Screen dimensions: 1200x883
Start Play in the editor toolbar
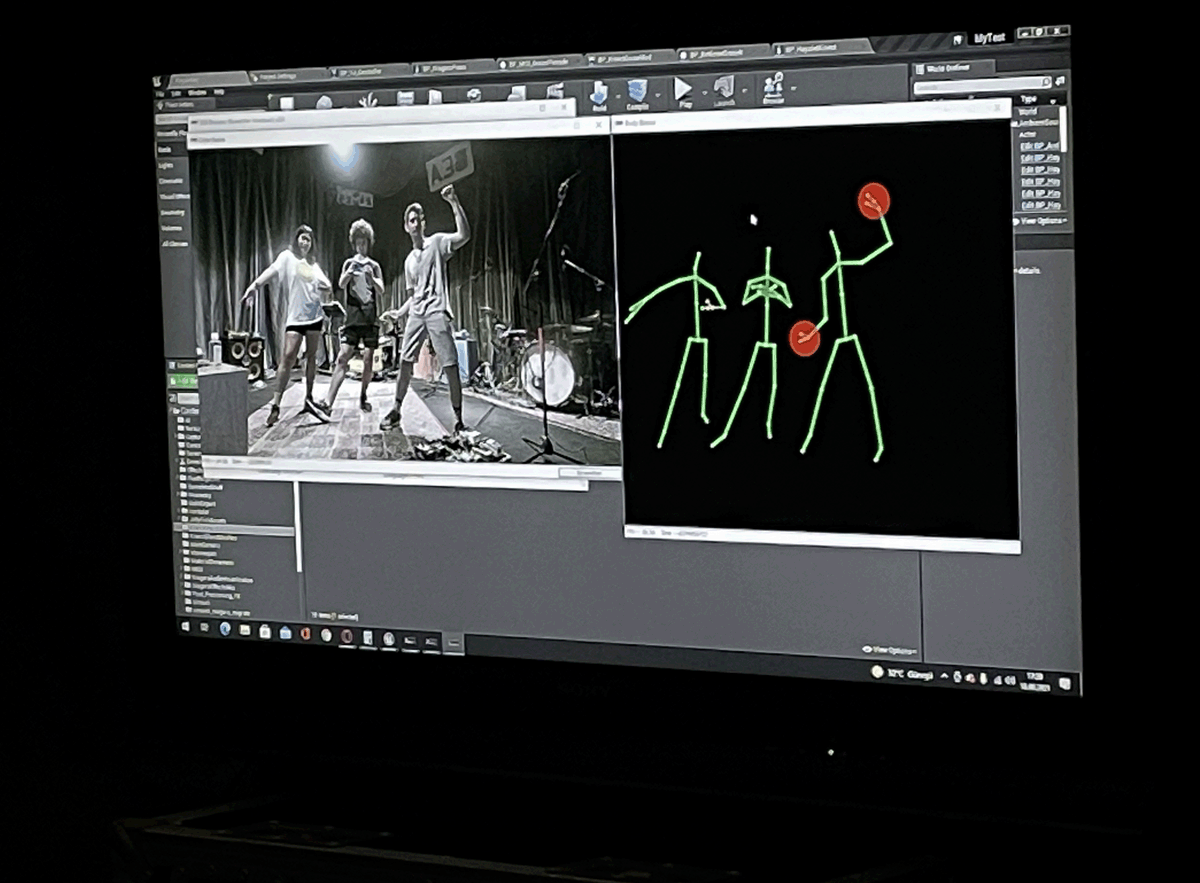click(683, 92)
